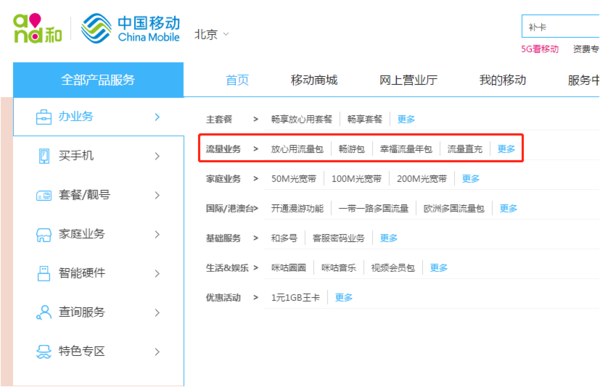This screenshot has height=387, width=600.
Task: Click the 特色专区 mustache icon
Action: [44, 351]
